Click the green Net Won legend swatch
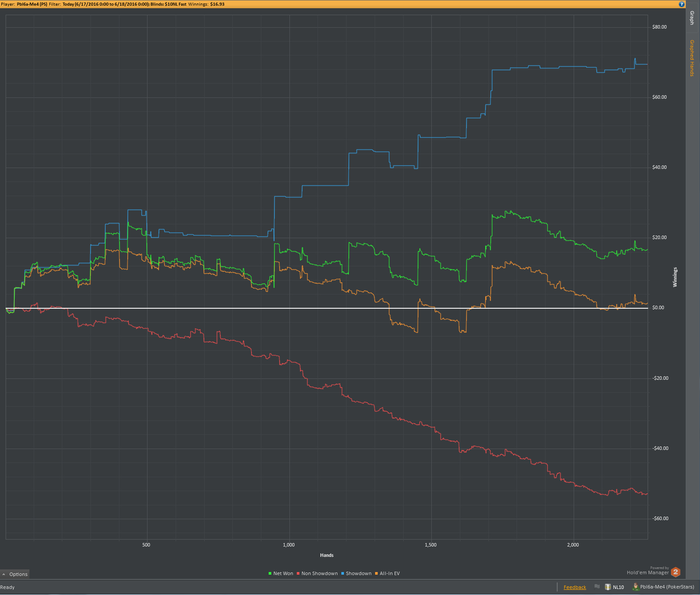The image size is (700, 595). (270, 574)
